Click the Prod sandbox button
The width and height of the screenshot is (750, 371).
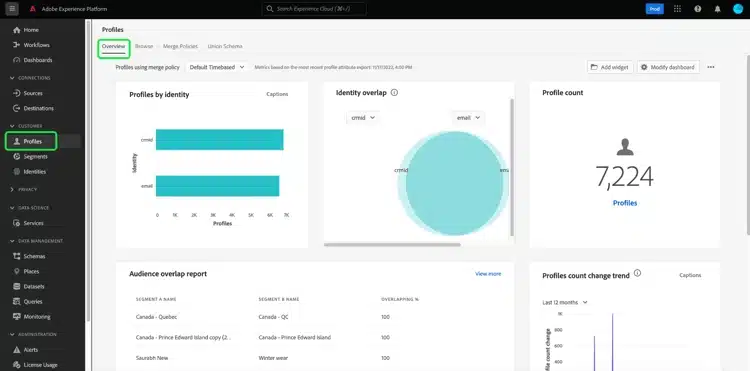[654, 9]
